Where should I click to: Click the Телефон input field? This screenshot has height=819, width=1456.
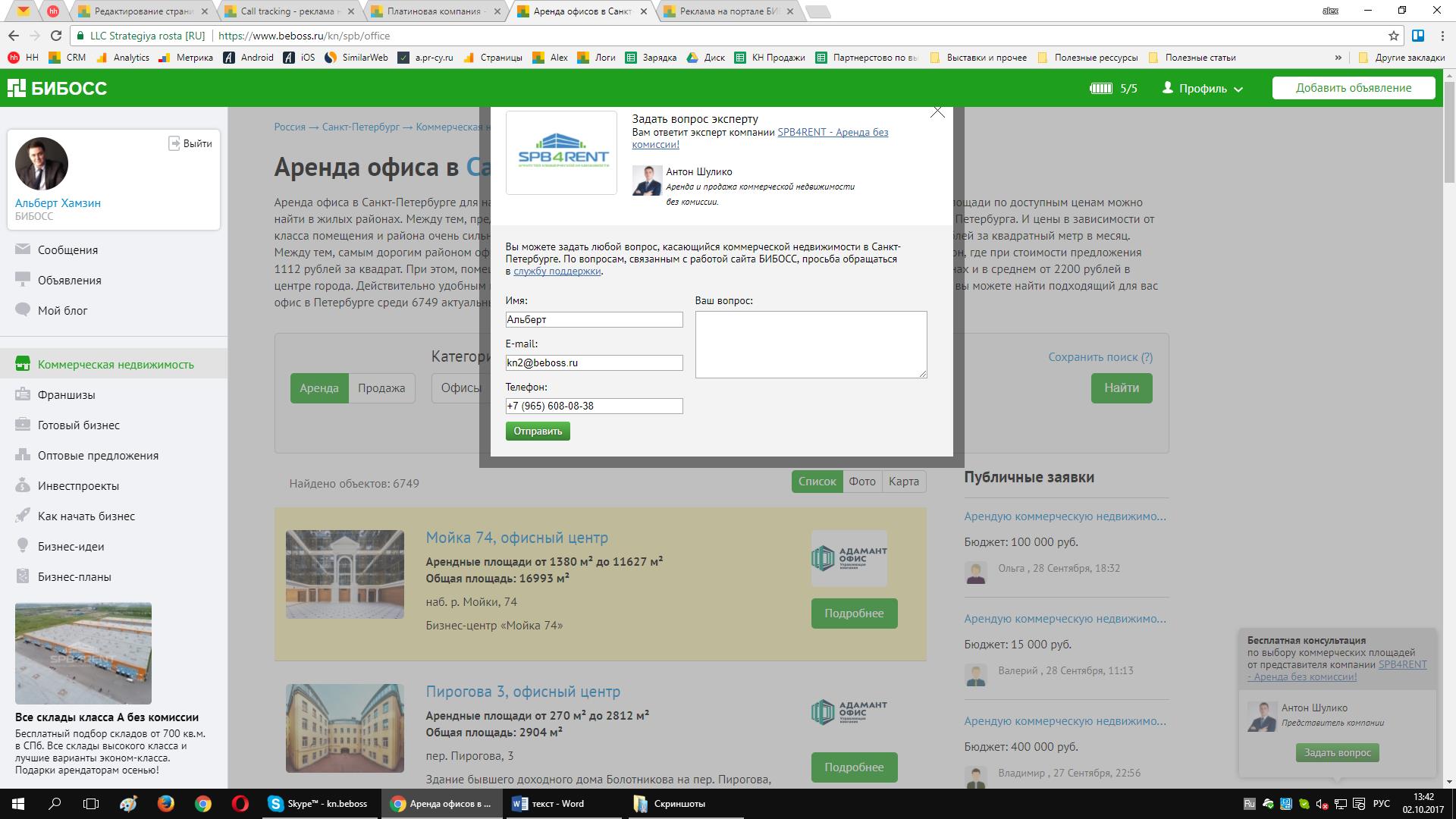tap(595, 406)
